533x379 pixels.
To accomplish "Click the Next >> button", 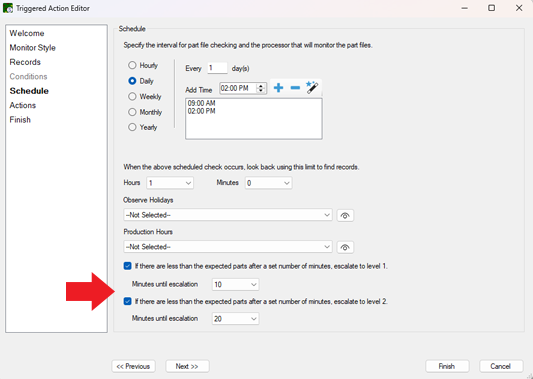I will (x=187, y=366).
